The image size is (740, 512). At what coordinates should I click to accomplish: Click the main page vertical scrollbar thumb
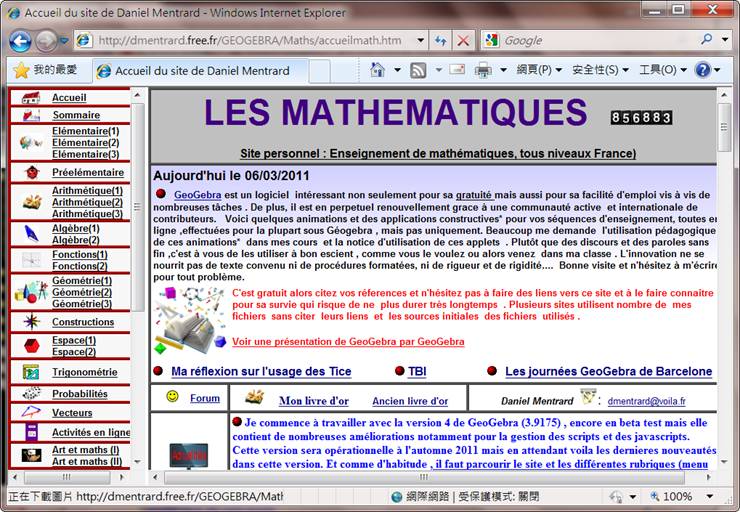(724, 127)
